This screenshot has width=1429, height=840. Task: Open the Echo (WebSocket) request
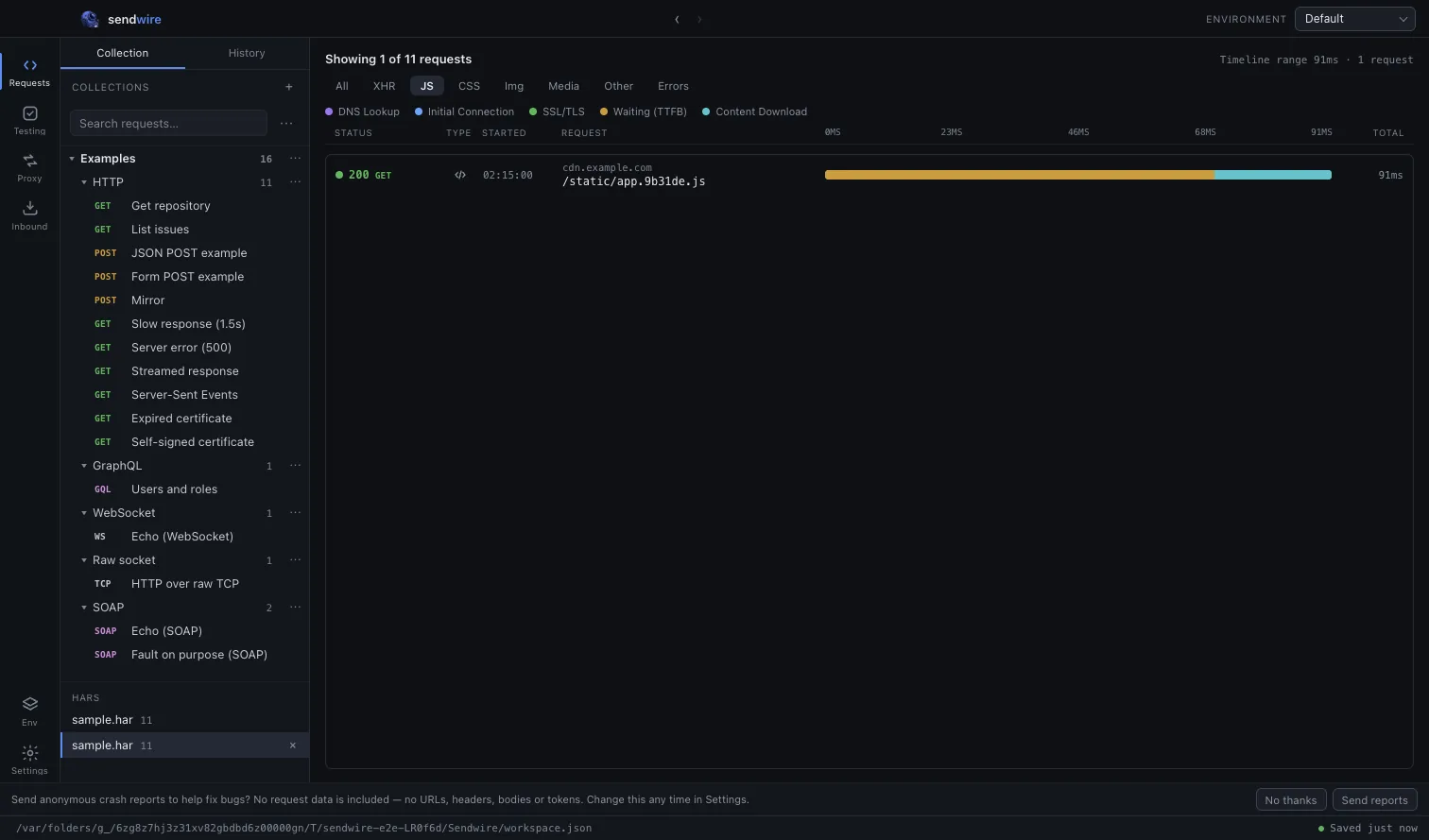point(185,536)
